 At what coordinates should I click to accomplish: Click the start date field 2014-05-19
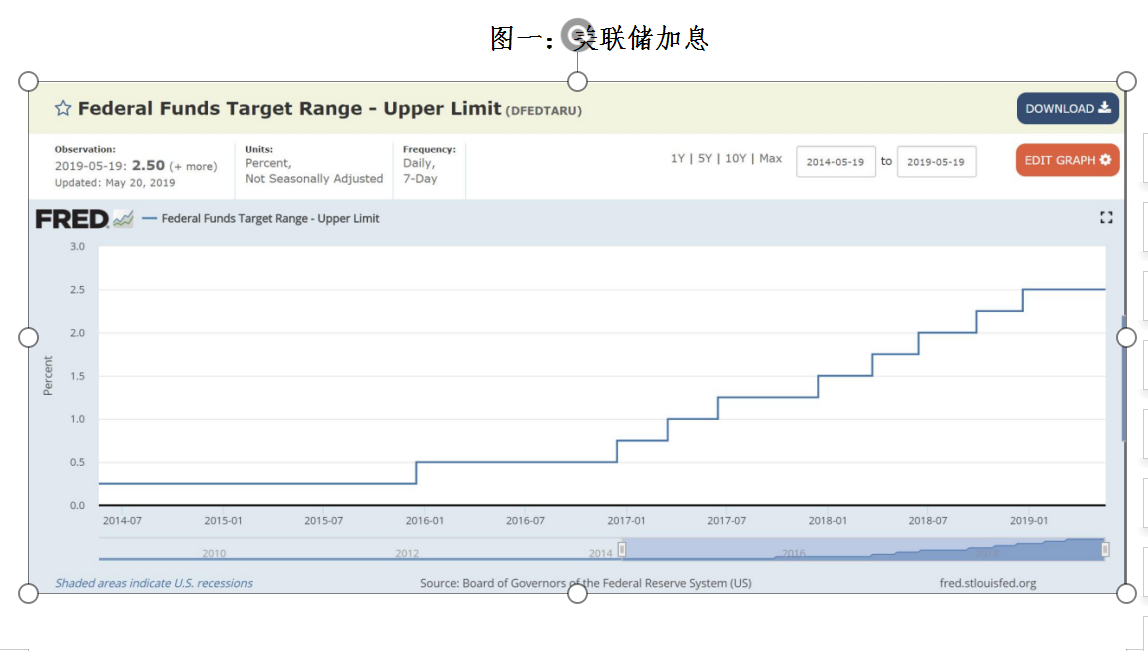click(x=835, y=162)
